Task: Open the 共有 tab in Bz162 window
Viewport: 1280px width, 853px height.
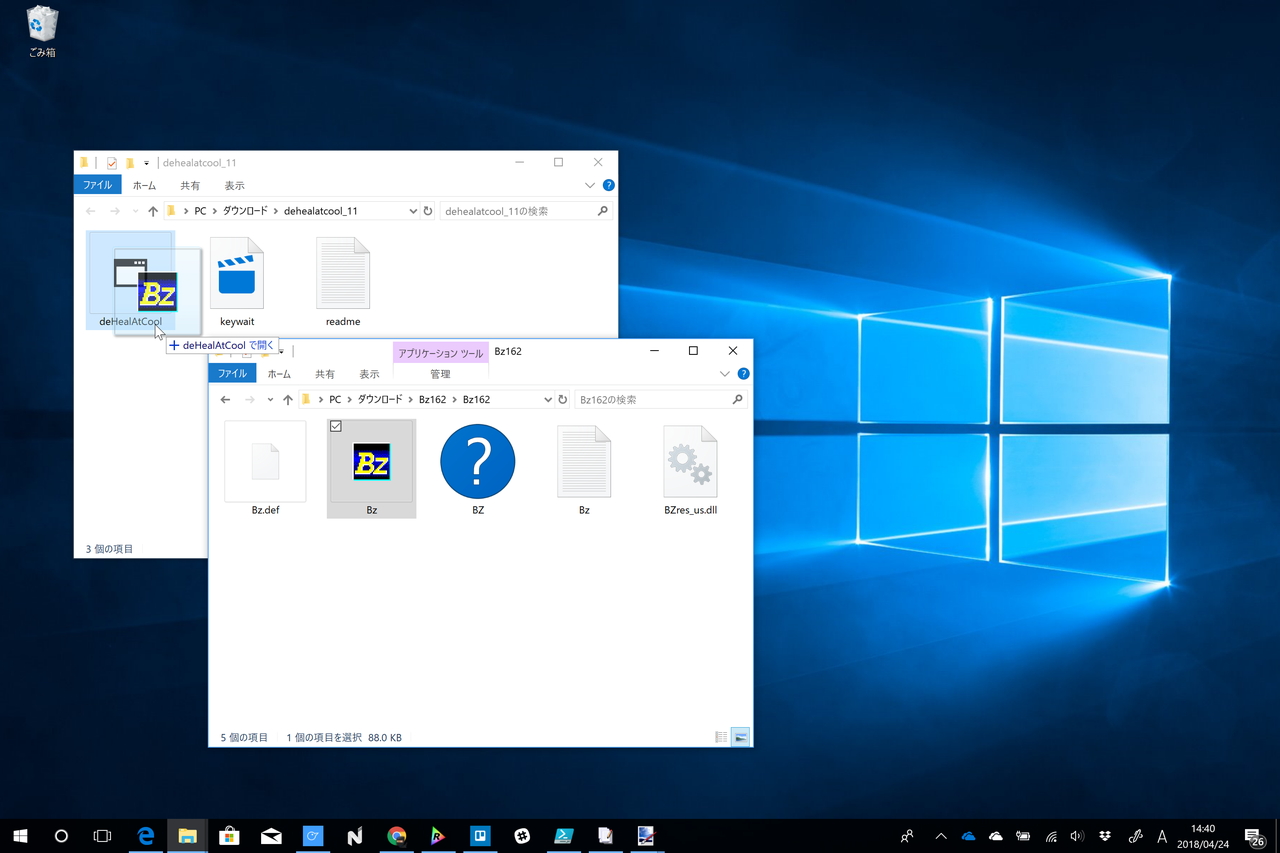Action: coord(325,374)
